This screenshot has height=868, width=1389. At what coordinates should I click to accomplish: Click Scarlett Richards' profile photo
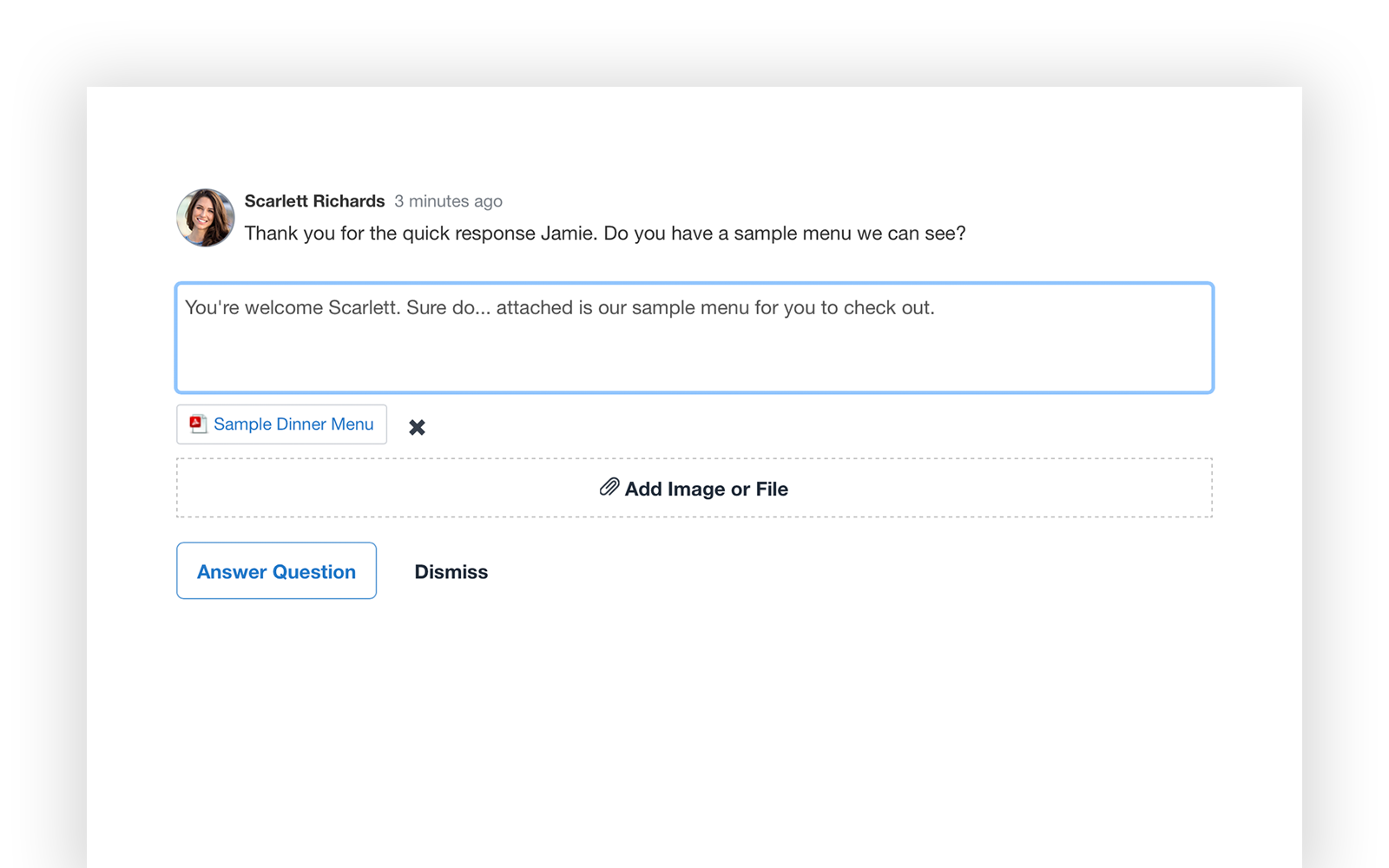tap(206, 218)
